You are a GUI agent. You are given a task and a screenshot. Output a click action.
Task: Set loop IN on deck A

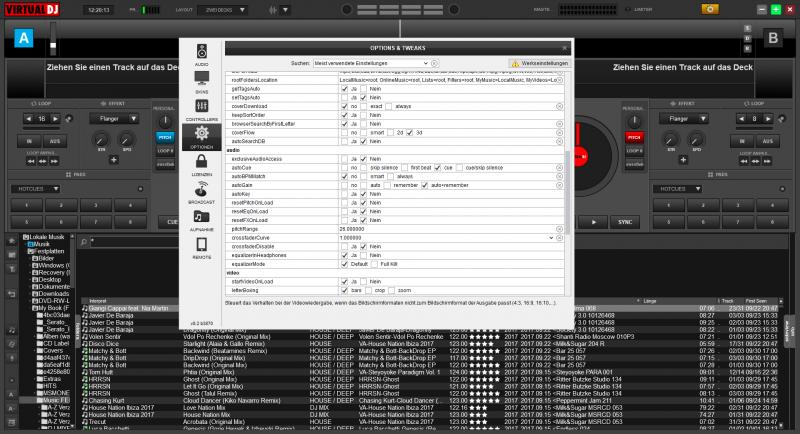coord(29,141)
